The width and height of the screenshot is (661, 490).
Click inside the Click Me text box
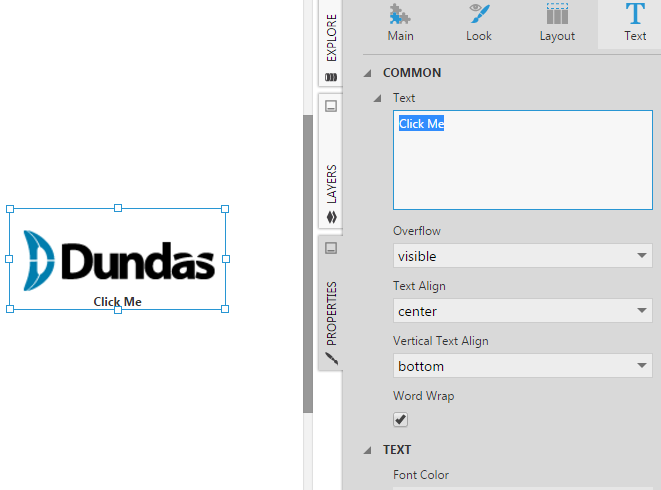click(x=523, y=160)
